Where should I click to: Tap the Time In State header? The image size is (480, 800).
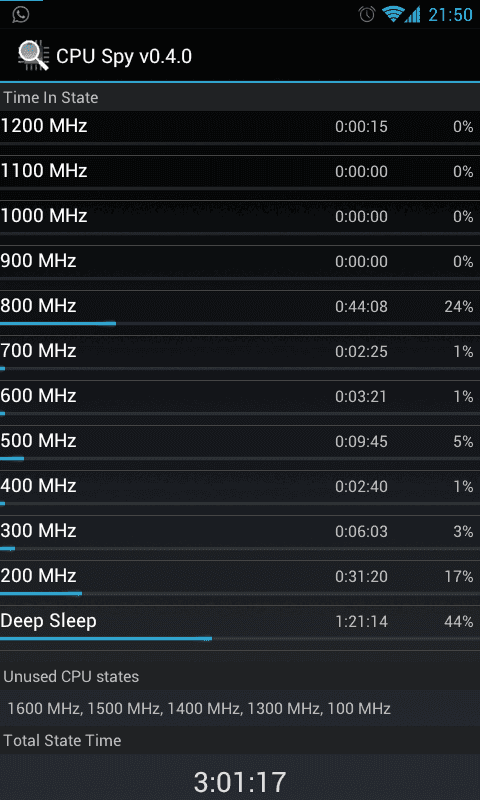pyautogui.click(x=51, y=97)
